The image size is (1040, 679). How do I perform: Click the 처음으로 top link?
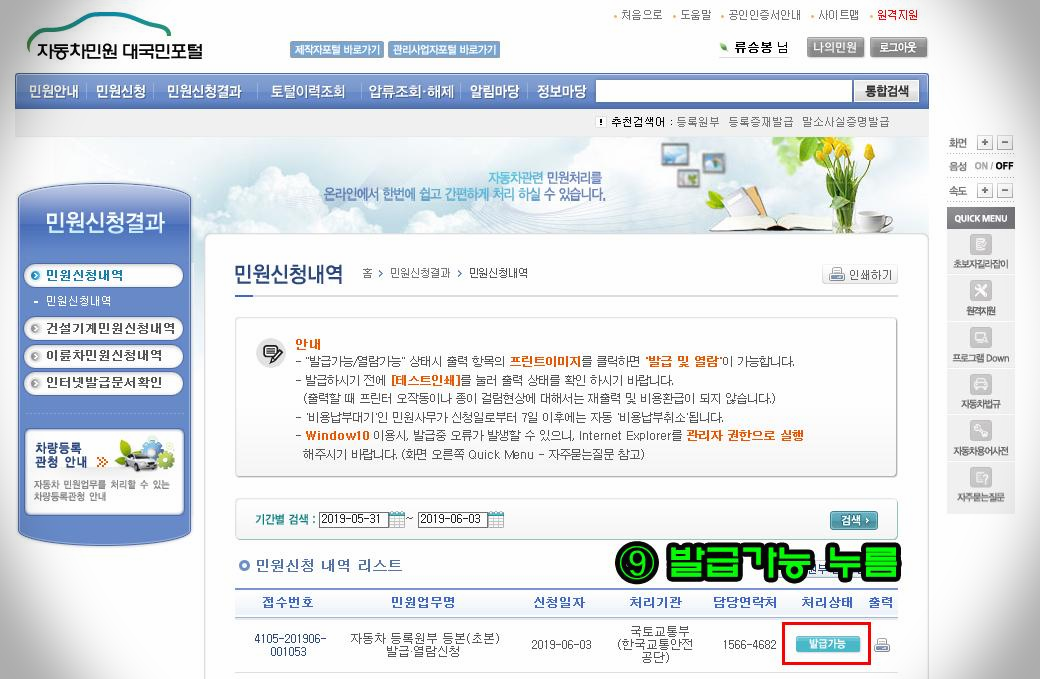[641, 15]
